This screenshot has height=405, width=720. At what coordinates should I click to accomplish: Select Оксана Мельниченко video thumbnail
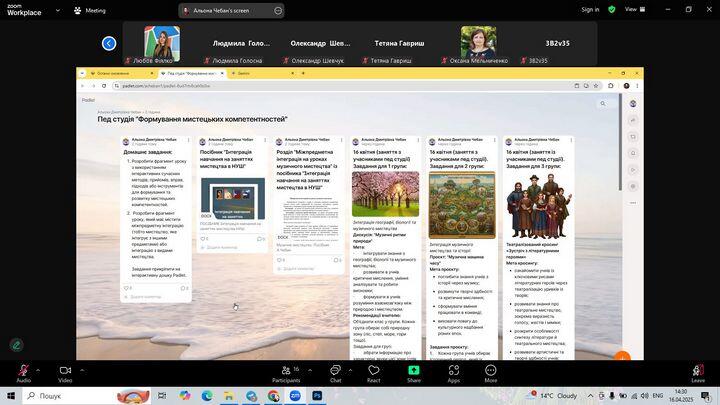[478, 44]
